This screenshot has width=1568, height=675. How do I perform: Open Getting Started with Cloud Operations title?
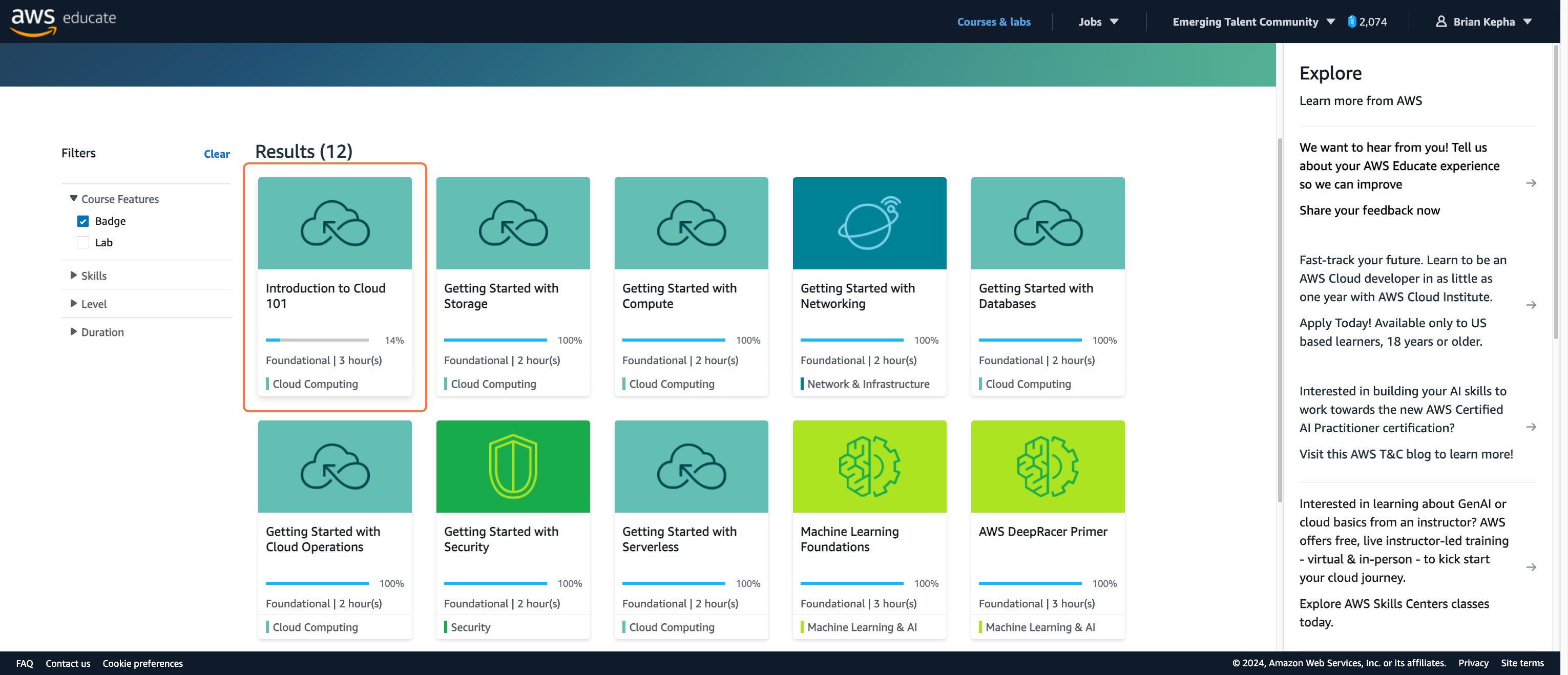pos(323,539)
